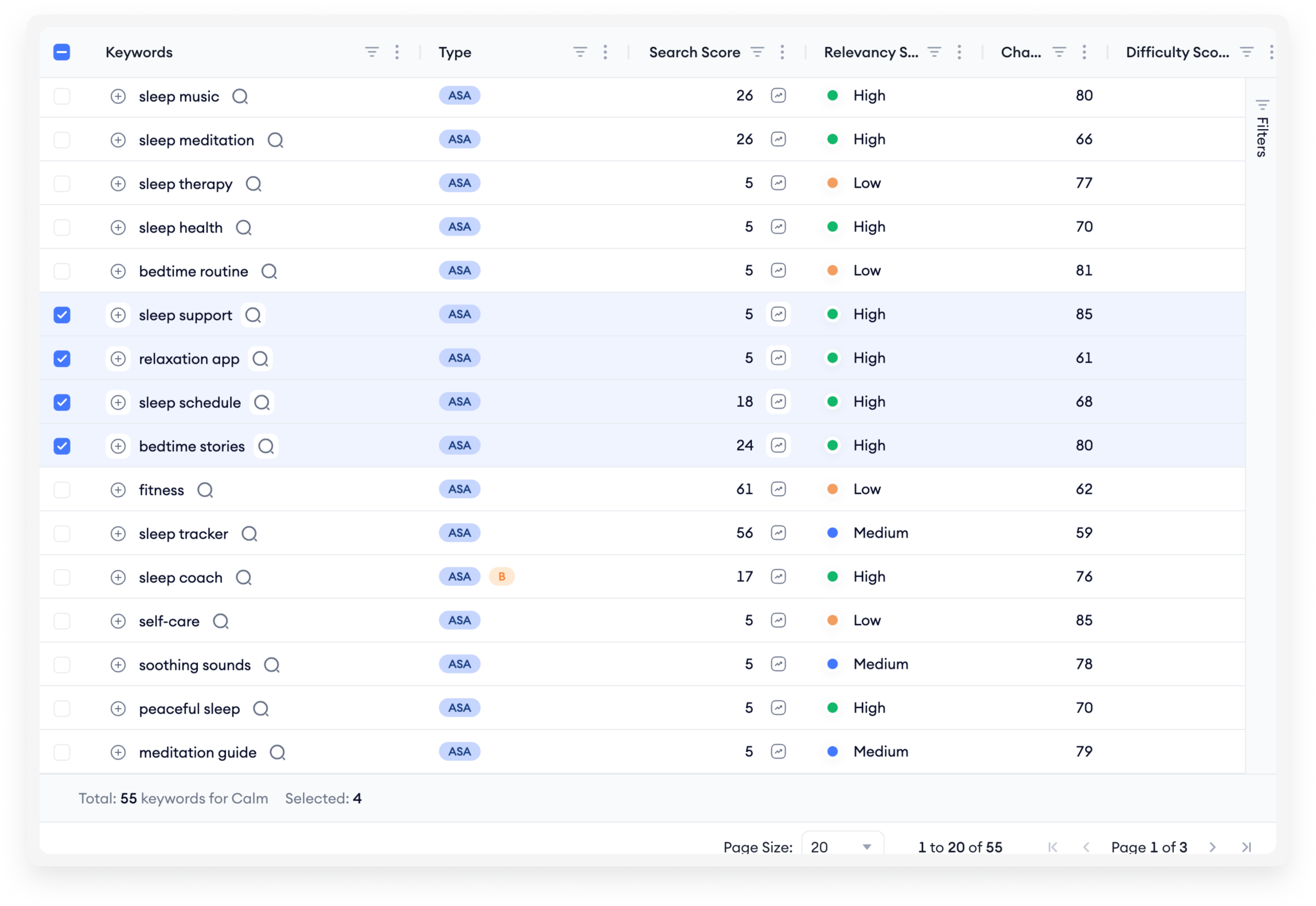This screenshot has width=1316, height=906.
Task: Tick the fitness row checkbox
Action: (62, 490)
